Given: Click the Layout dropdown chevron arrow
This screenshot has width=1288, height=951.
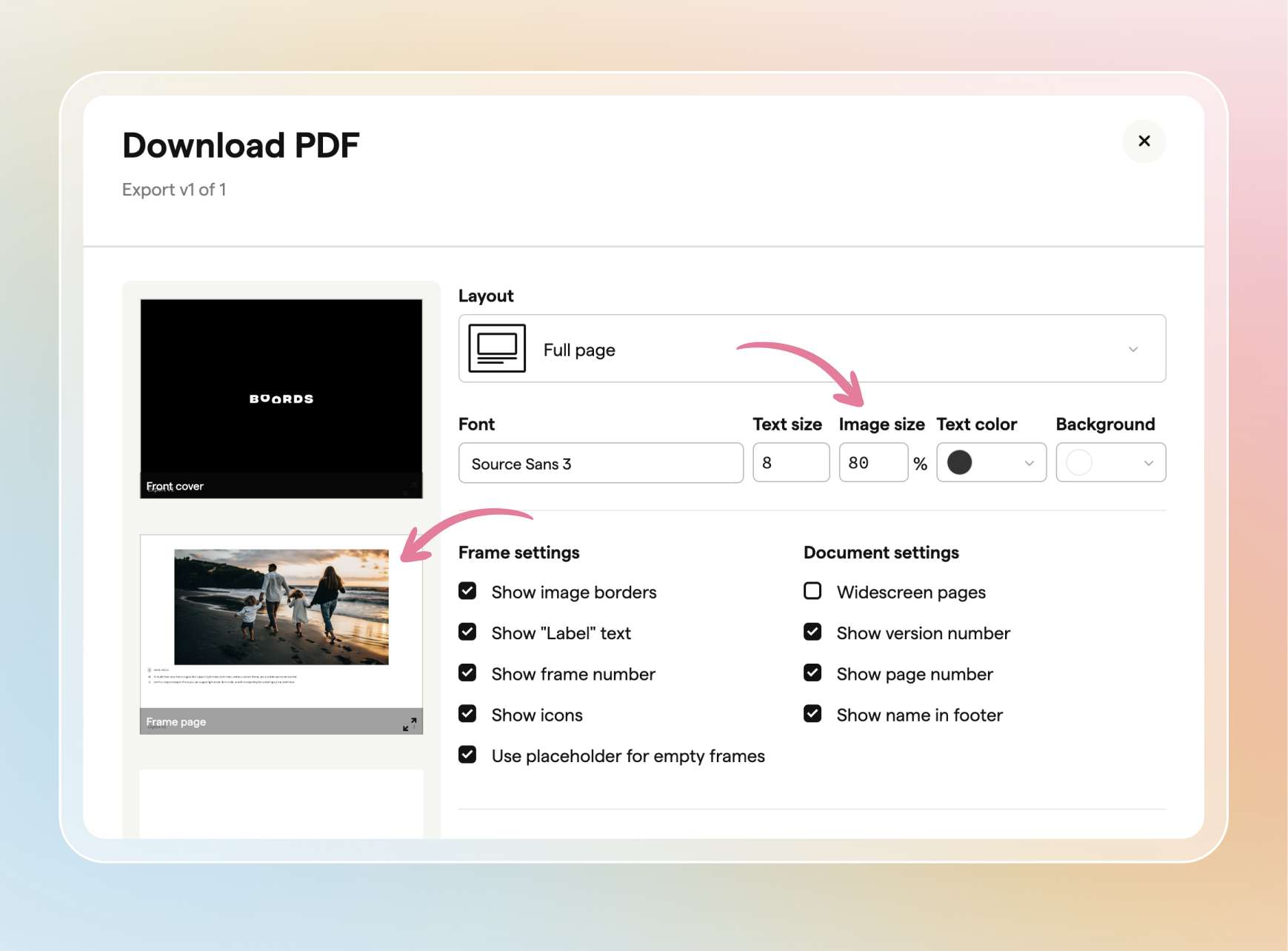Looking at the screenshot, I should point(1132,350).
